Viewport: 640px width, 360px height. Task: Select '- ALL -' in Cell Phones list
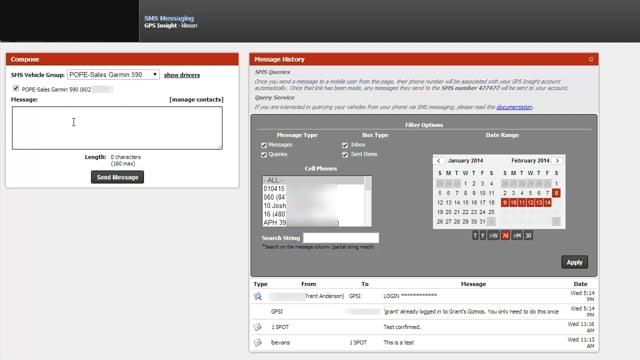click(x=313, y=180)
